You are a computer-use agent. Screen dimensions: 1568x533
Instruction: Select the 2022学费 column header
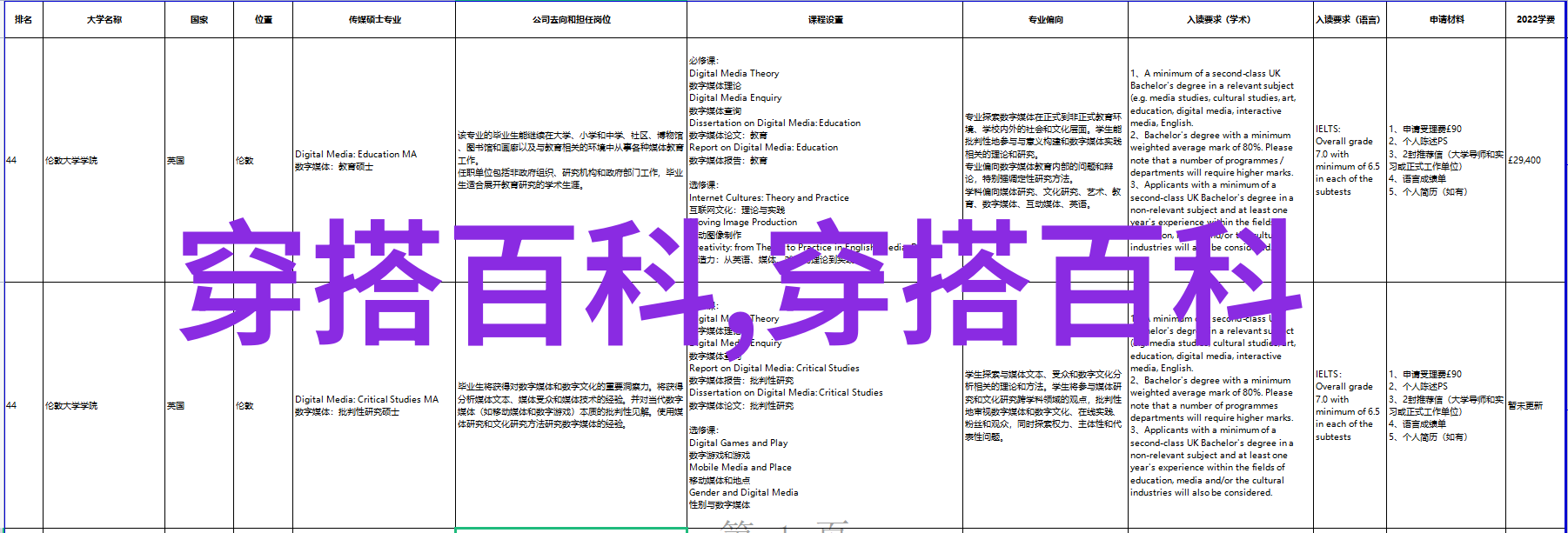(x=1535, y=19)
